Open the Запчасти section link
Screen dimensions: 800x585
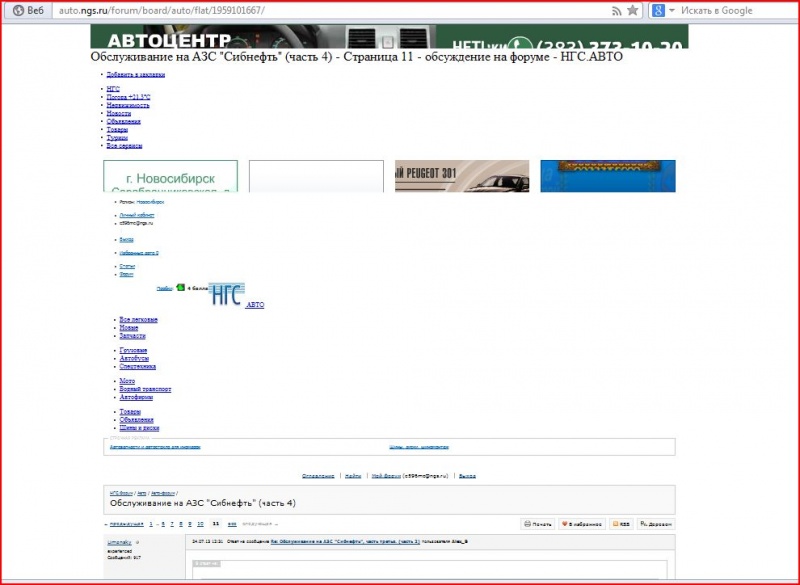pos(133,336)
